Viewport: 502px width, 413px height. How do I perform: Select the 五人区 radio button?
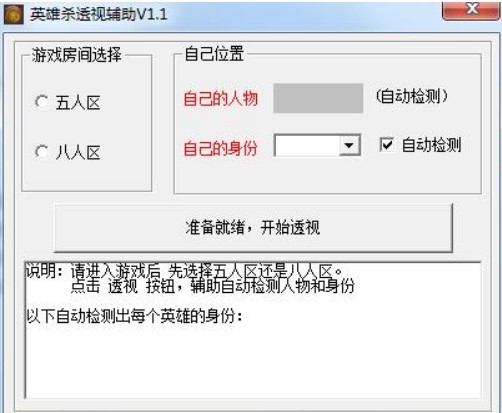click(x=42, y=102)
